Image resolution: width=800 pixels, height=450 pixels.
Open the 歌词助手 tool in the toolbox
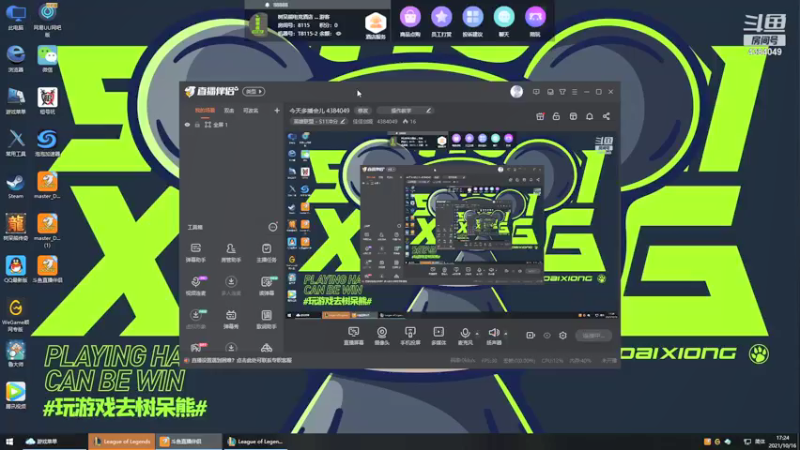coord(266,319)
